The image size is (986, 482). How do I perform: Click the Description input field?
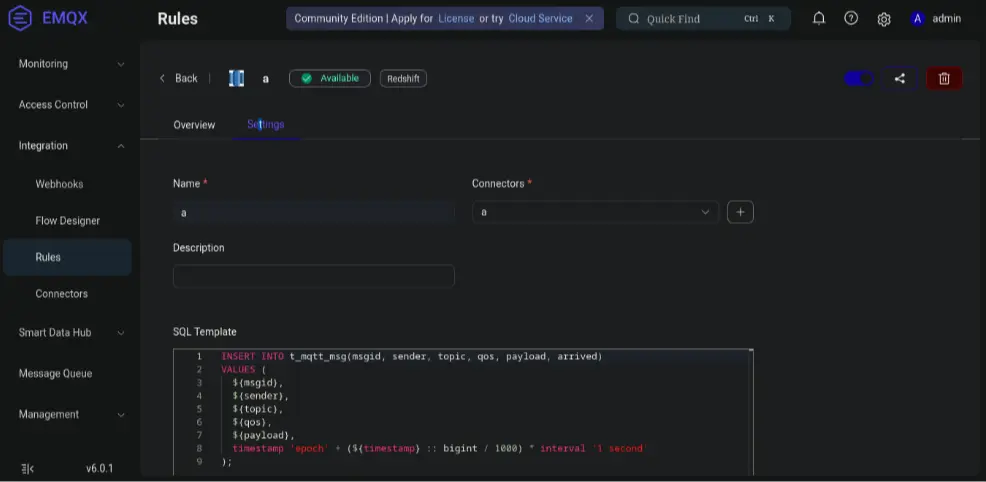[313, 276]
